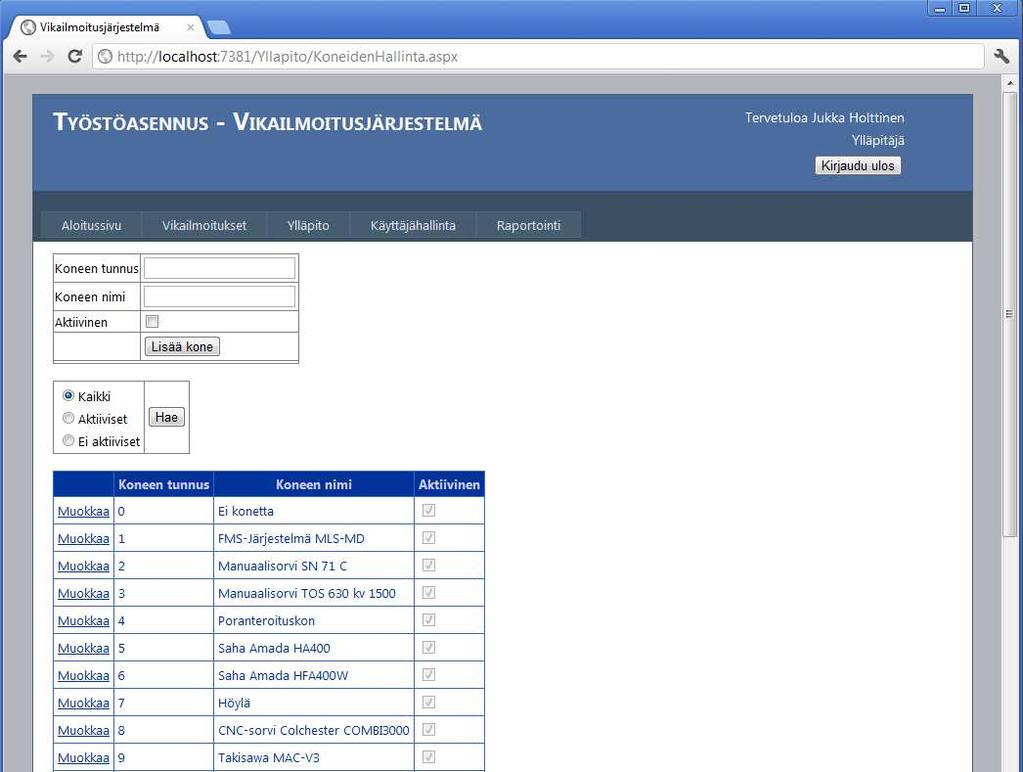Minimize the browser window
The height and width of the screenshot is (772, 1023).
click(x=939, y=9)
